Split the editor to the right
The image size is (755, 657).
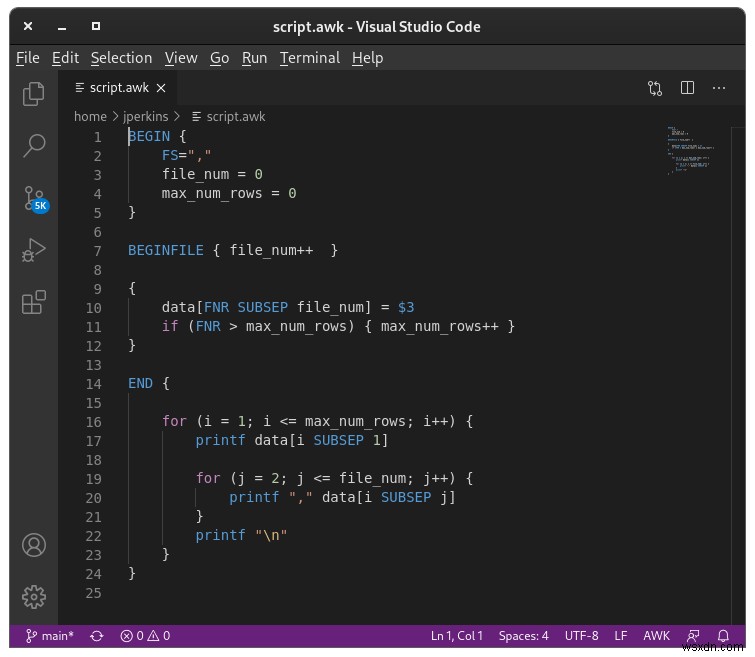[x=687, y=88]
